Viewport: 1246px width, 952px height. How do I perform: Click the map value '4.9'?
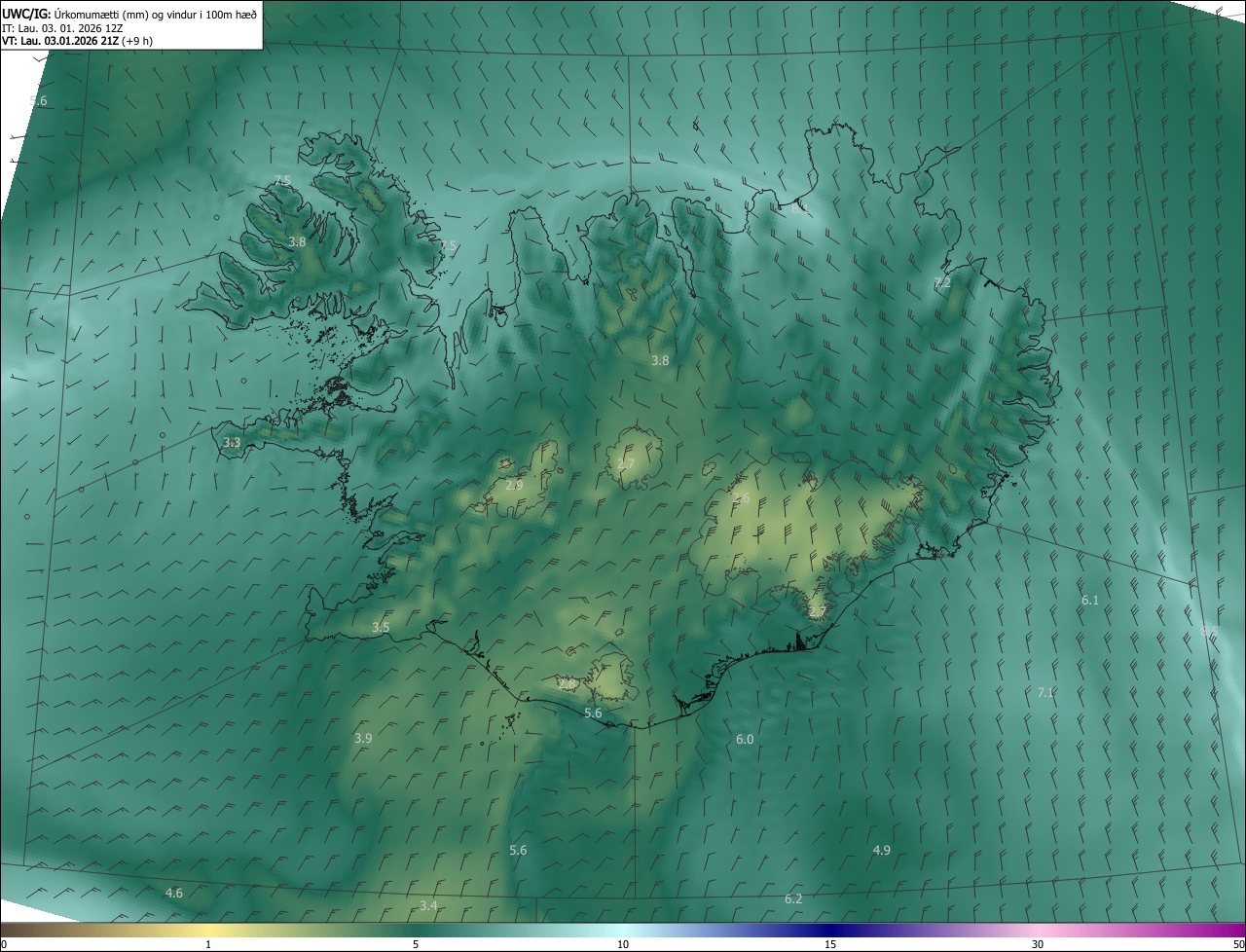click(881, 851)
